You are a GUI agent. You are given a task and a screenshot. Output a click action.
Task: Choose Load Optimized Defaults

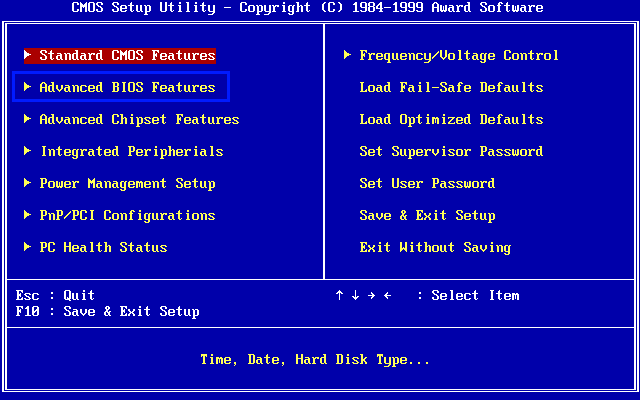451,119
